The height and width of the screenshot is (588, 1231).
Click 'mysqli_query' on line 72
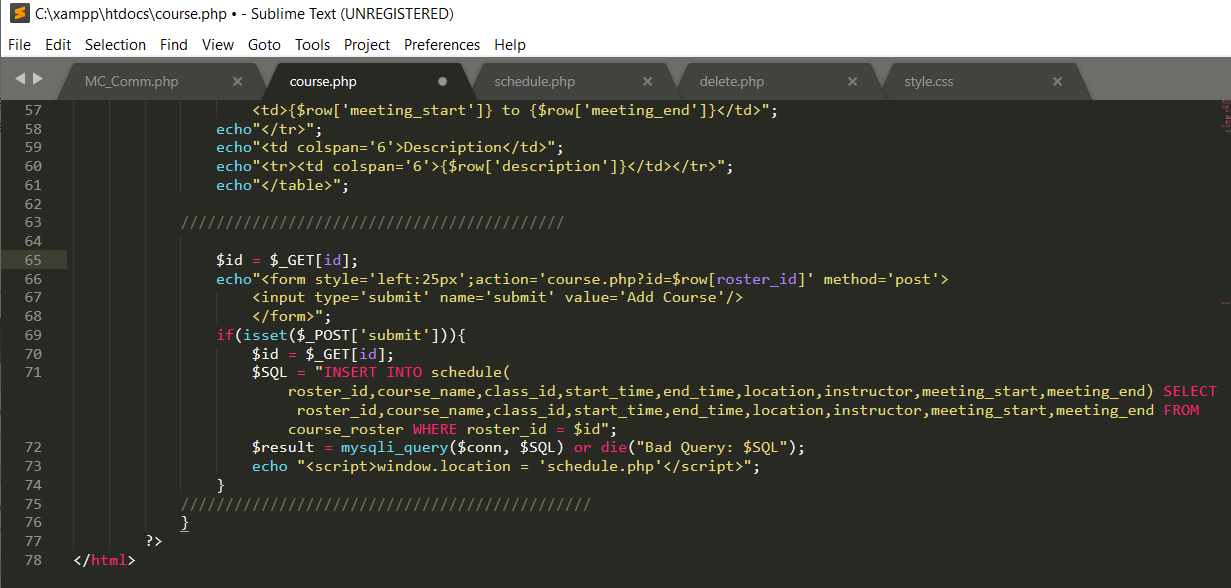coord(394,447)
